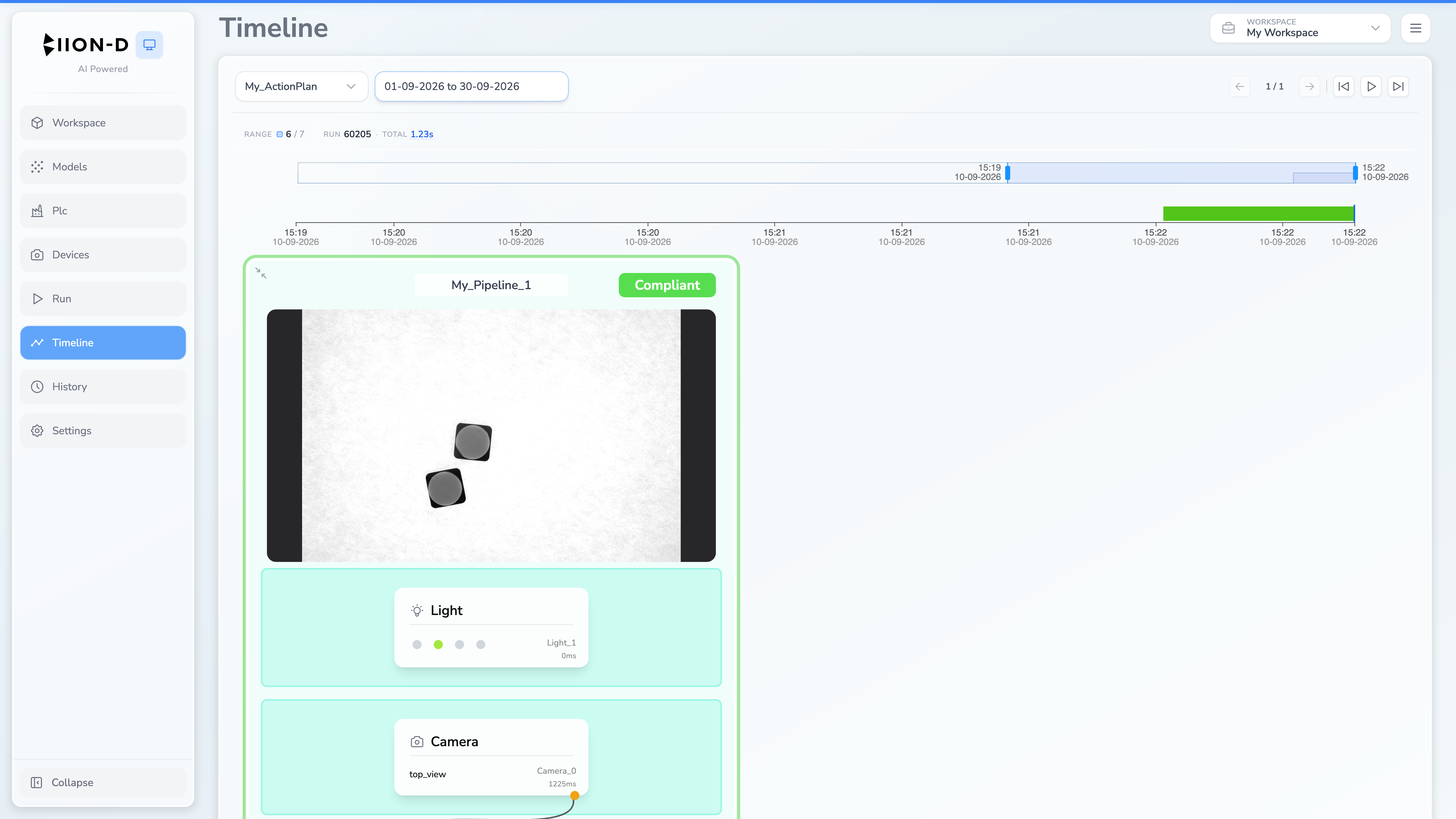Click the My_Pipeline_1 title
This screenshot has height=819, width=1456.
(x=491, y=285)
